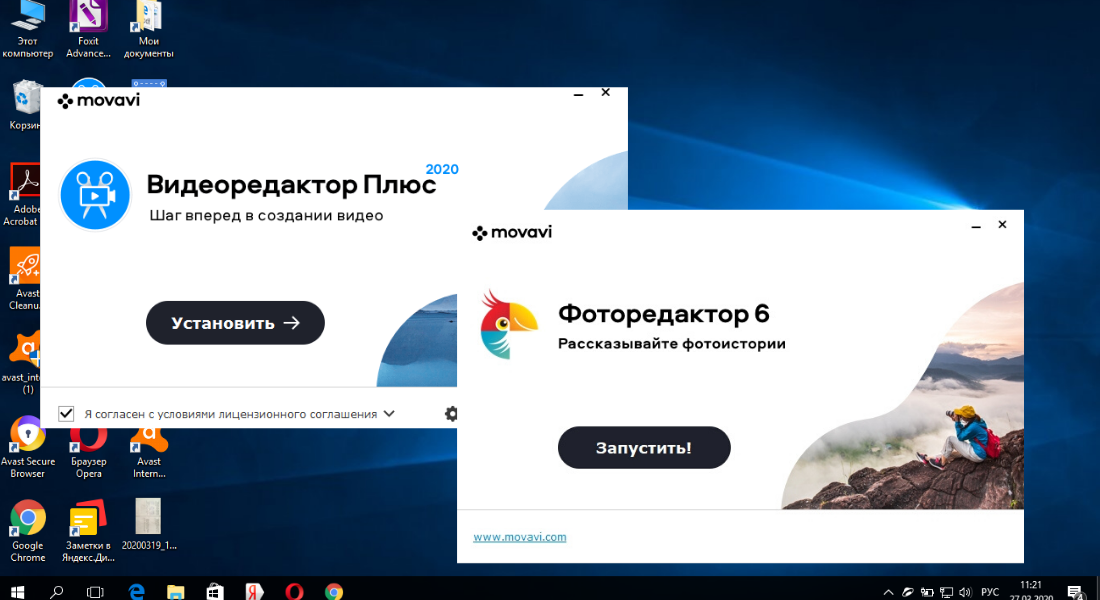
Task: Launch the photo editor with Запустить!
Action: click(644, 448)
